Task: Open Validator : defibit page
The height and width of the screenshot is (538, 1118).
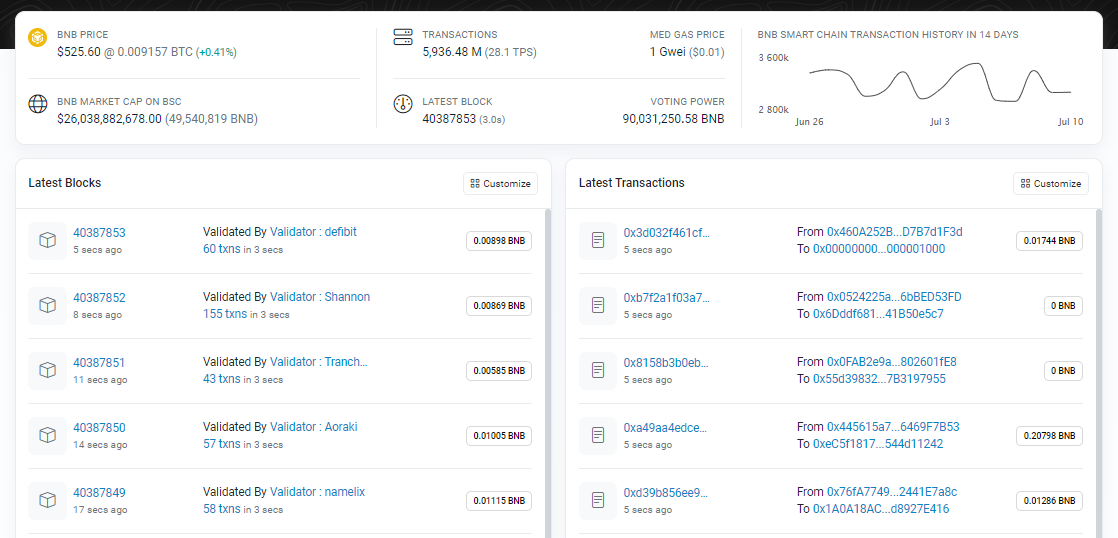Action: 313,232
